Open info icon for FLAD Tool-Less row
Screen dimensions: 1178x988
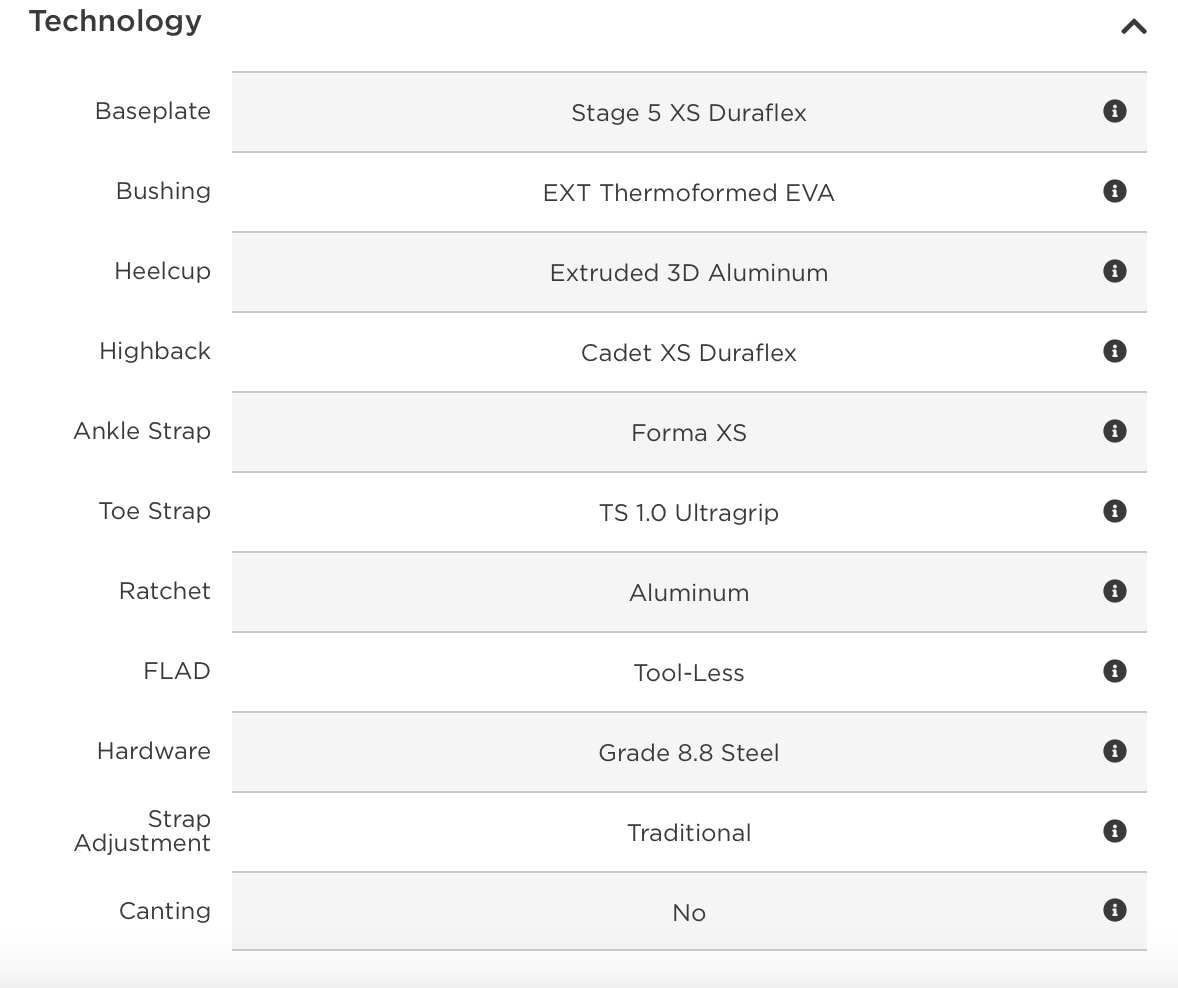pyautogui.click(x=1114, y=671)
